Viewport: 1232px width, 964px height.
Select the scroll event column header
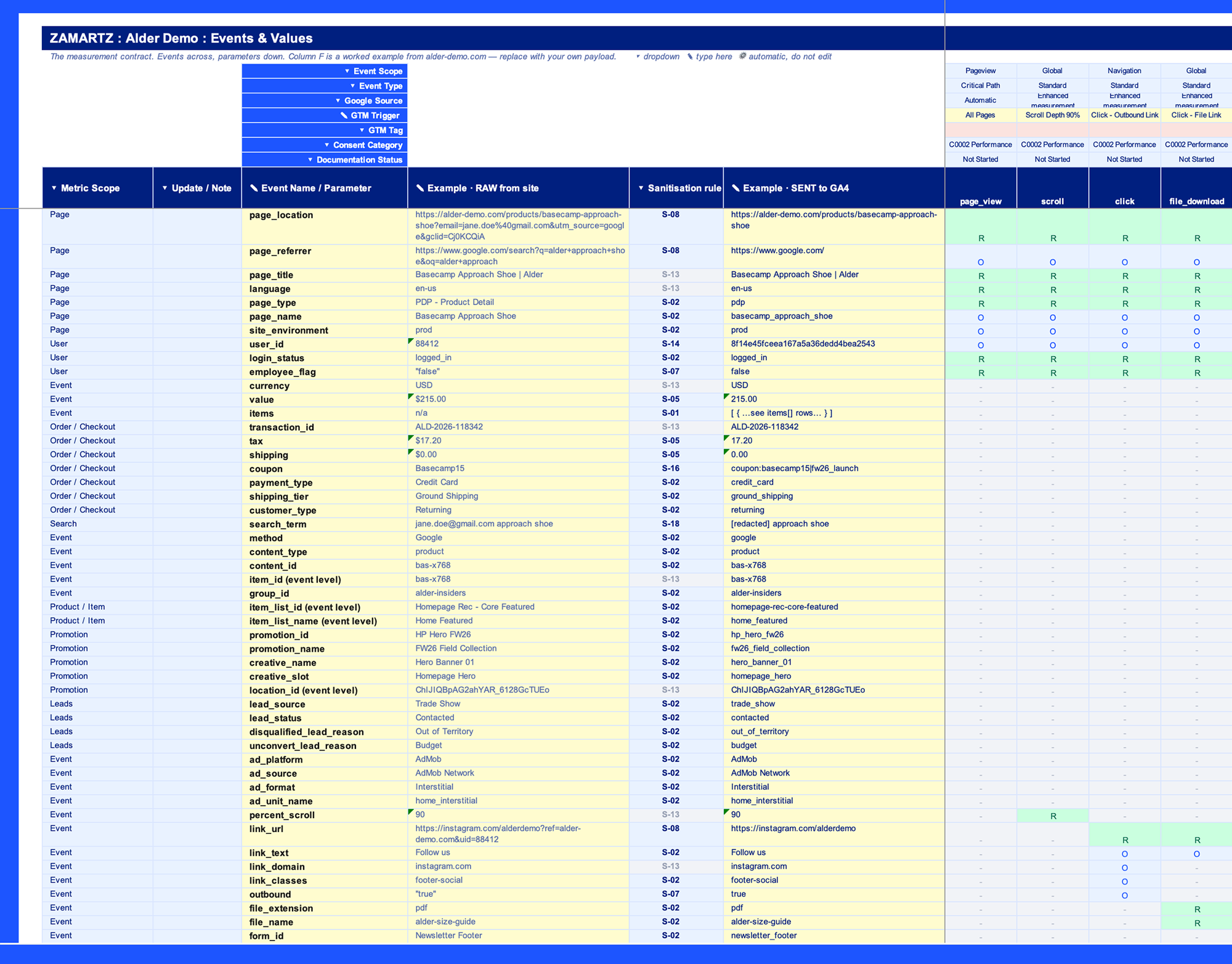(x=1053, y=188)
